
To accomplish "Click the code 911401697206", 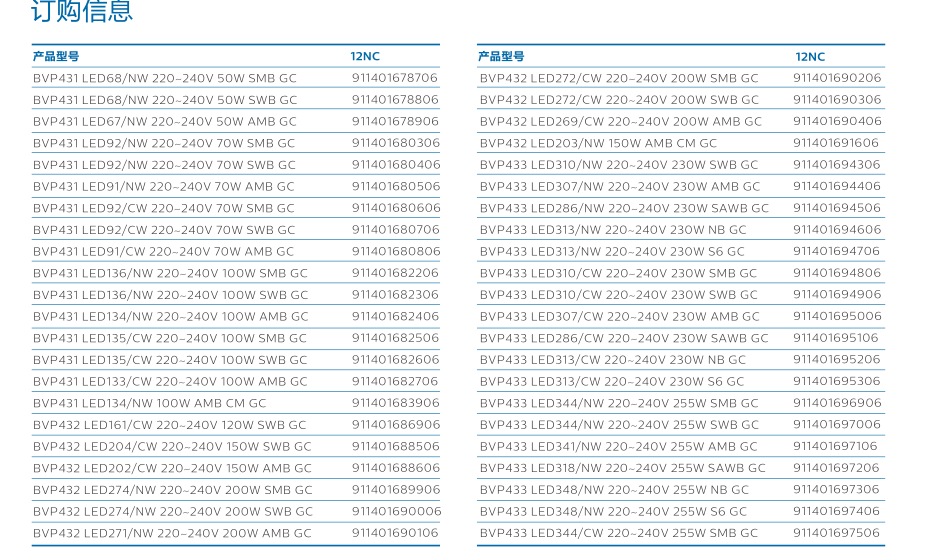I will point(837,468).
